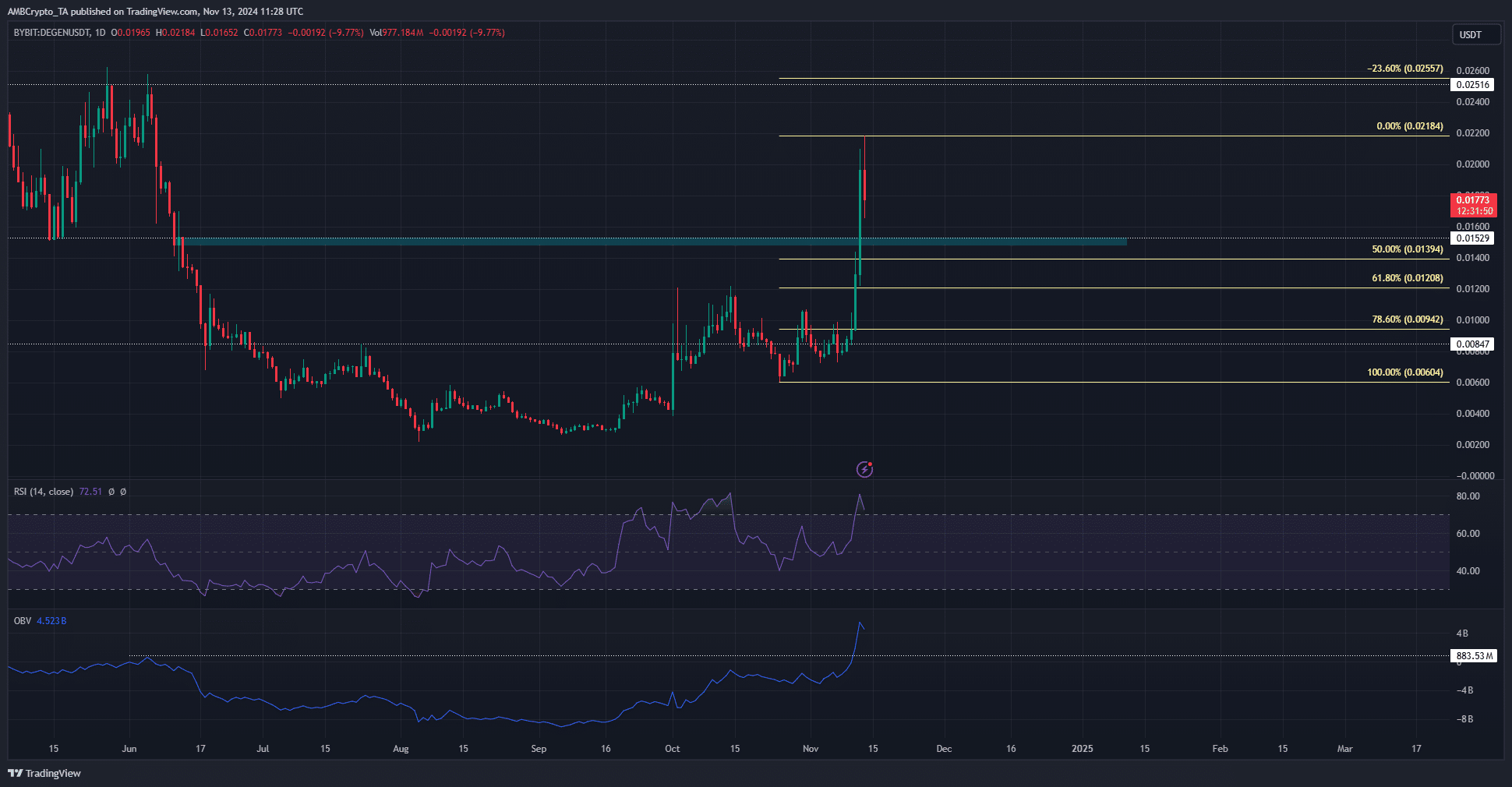Click the red current price label 0.01773
Screen dimensions: 1512x787
coord(1473,205)
